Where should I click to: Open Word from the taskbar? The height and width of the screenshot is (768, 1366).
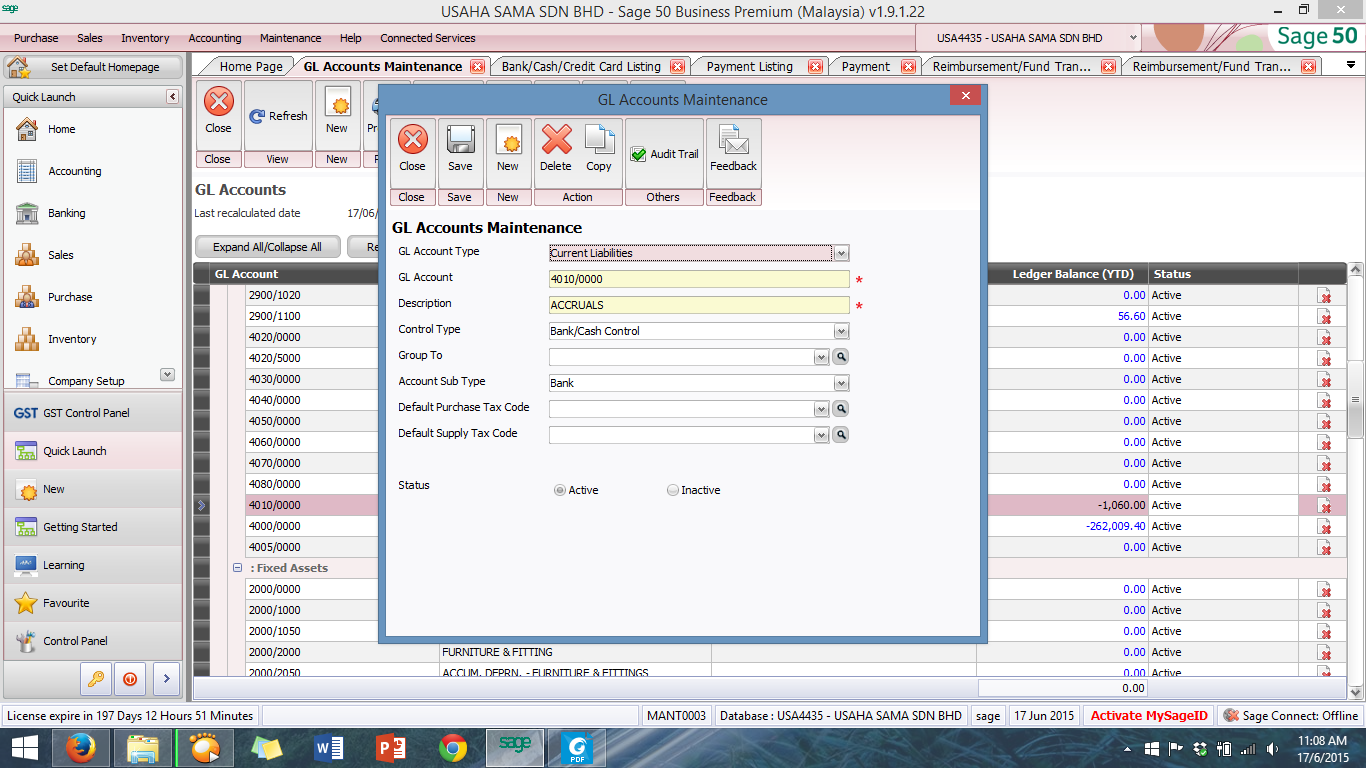[x=328, y=747]
